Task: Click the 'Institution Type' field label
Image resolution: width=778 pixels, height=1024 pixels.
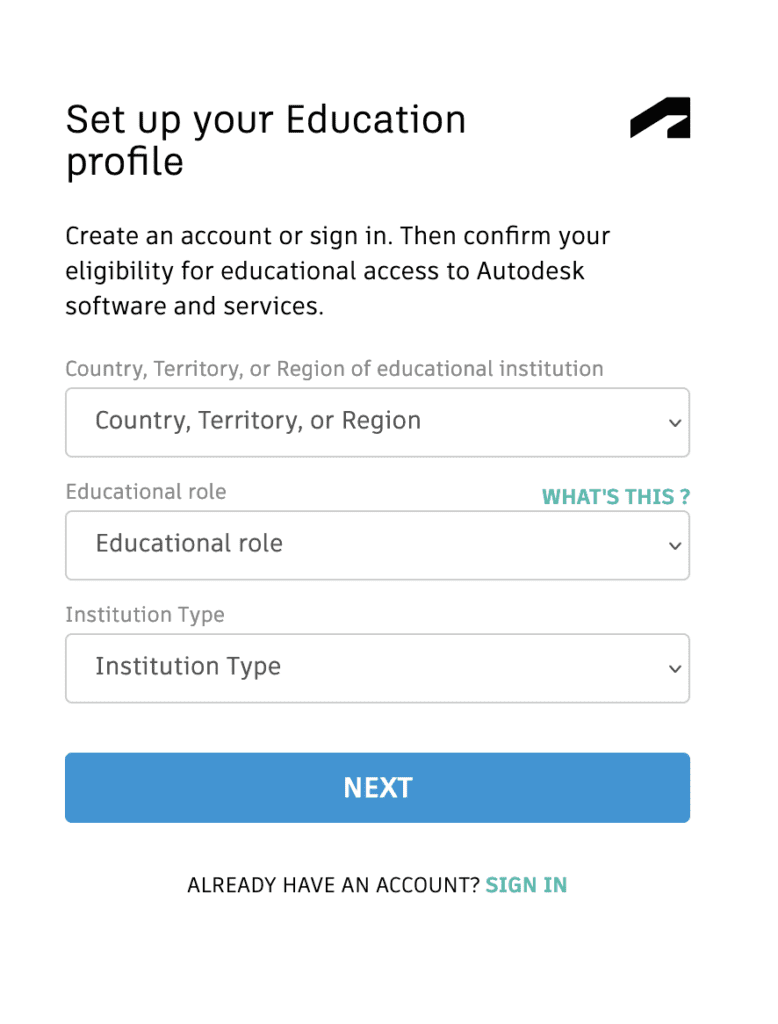Action: pos(145,615)
